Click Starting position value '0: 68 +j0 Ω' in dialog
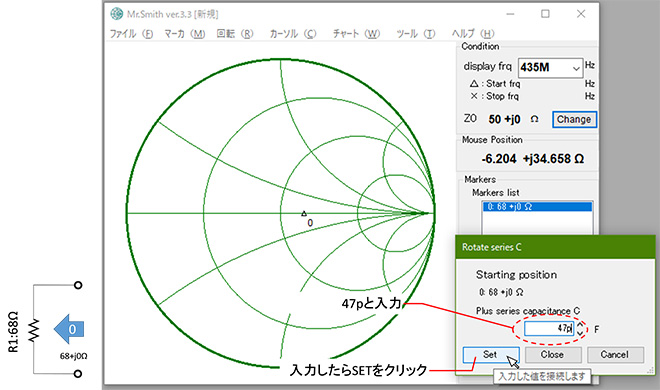660x390 pixels. (x=501, y=292)
